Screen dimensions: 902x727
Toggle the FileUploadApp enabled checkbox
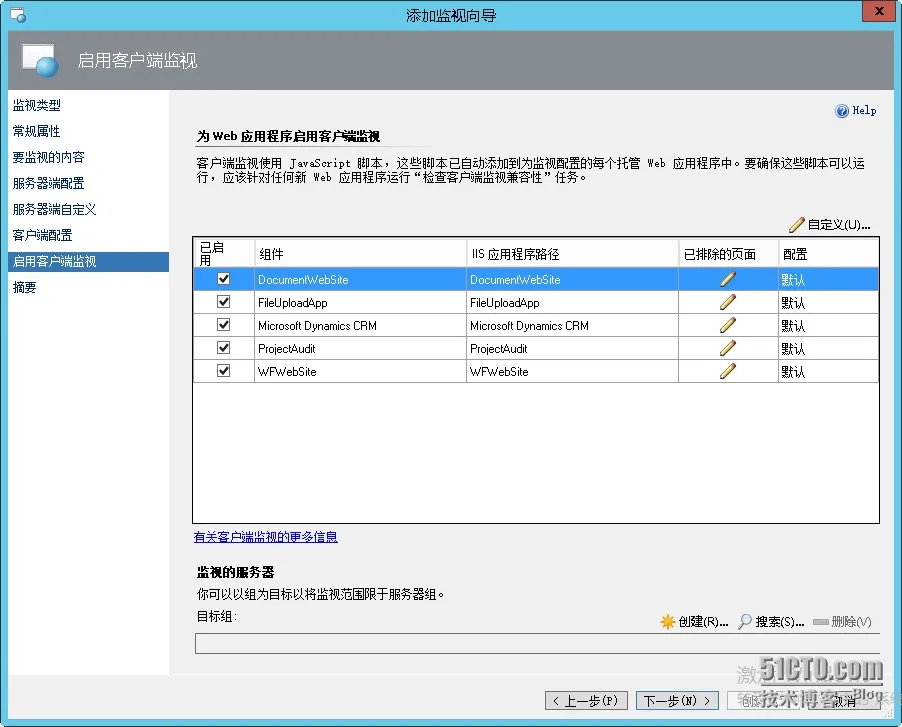click(223, 302)
